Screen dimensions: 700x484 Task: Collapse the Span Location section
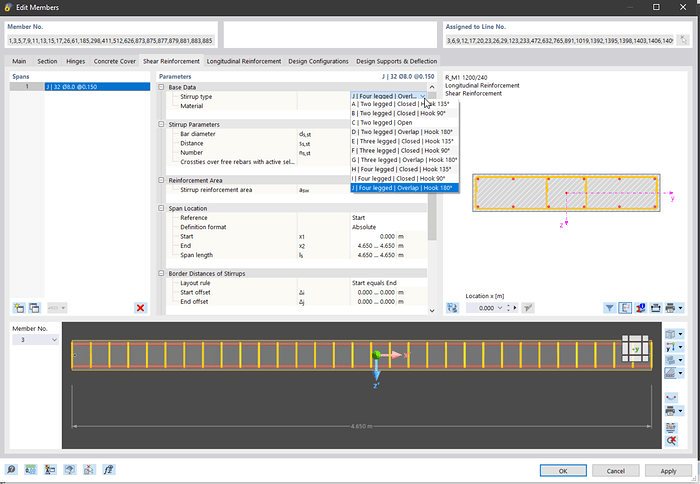coord(162,208)
